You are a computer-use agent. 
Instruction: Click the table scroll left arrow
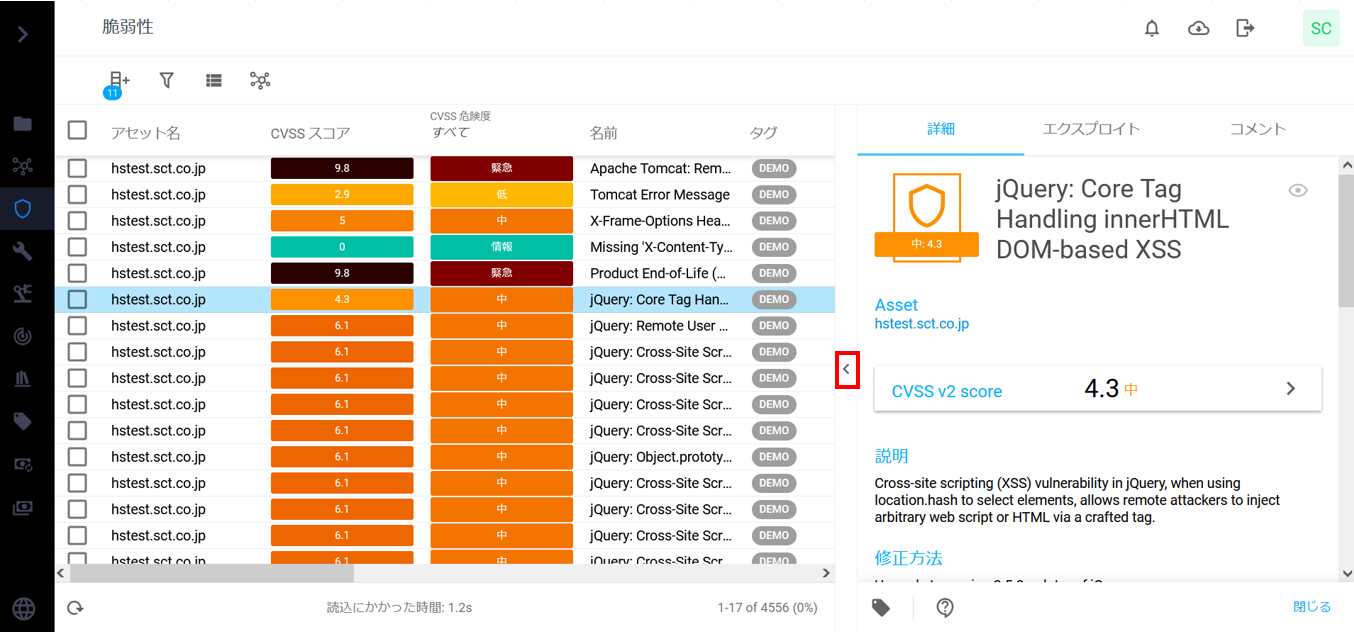(x=62, y=573)
